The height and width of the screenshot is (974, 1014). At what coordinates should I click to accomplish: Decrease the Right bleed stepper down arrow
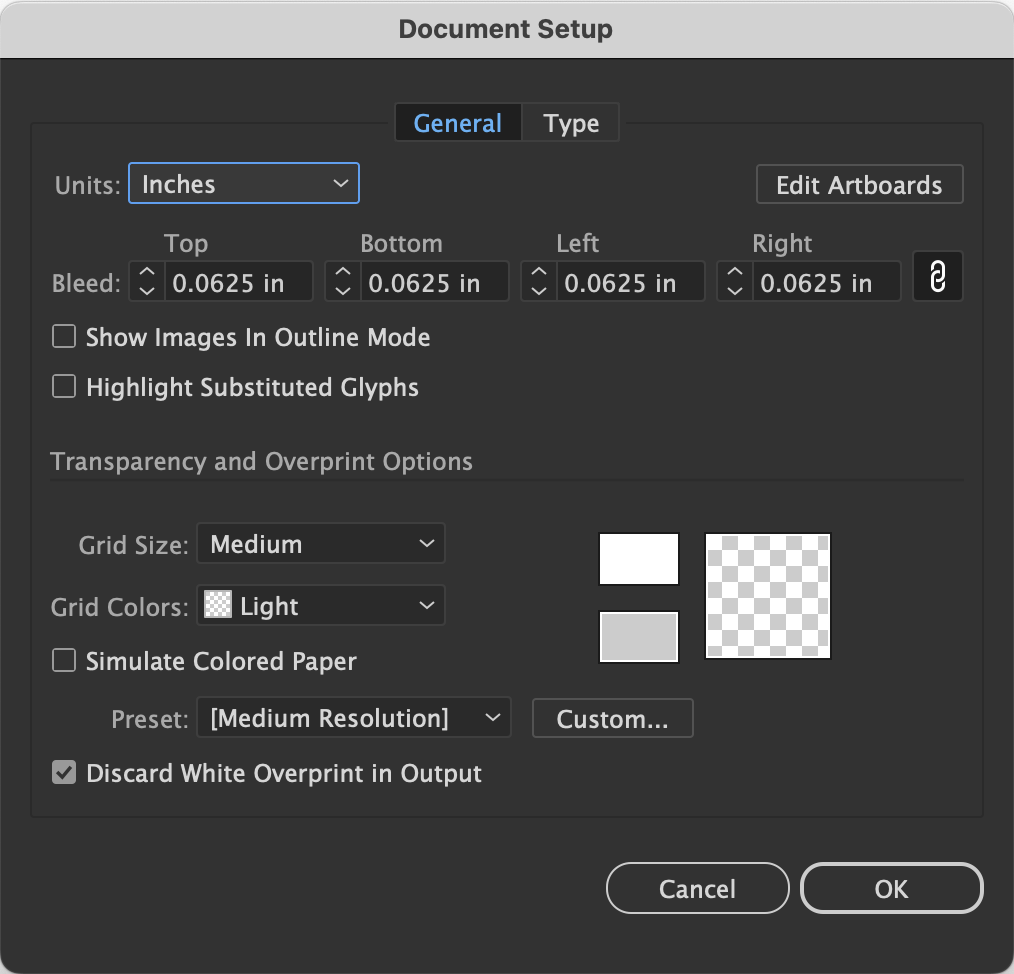coord(735,291)
